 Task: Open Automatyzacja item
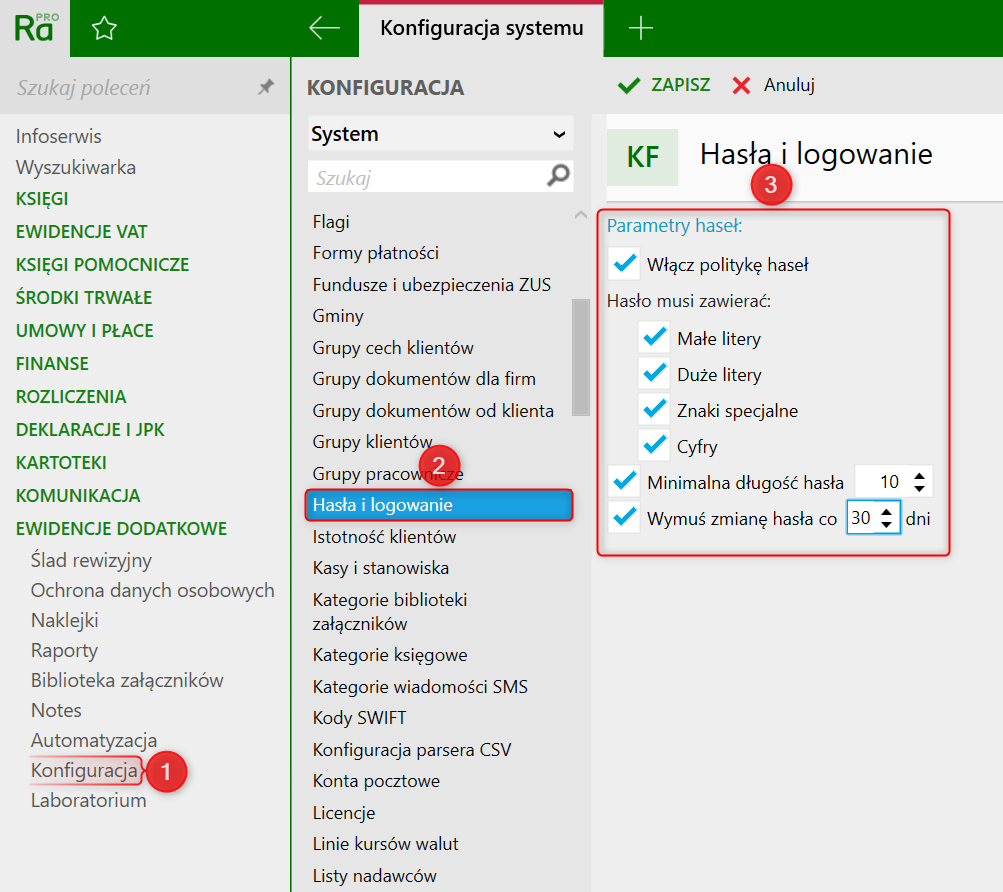pos(94,740)
